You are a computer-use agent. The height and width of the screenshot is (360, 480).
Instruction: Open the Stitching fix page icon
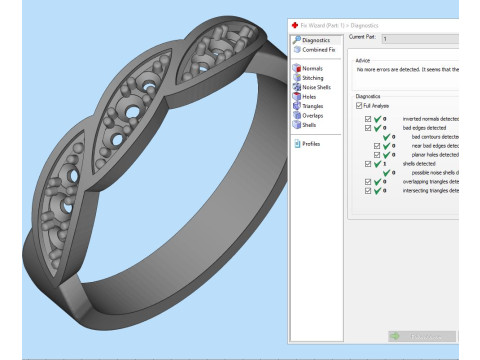tap(296, 78)
